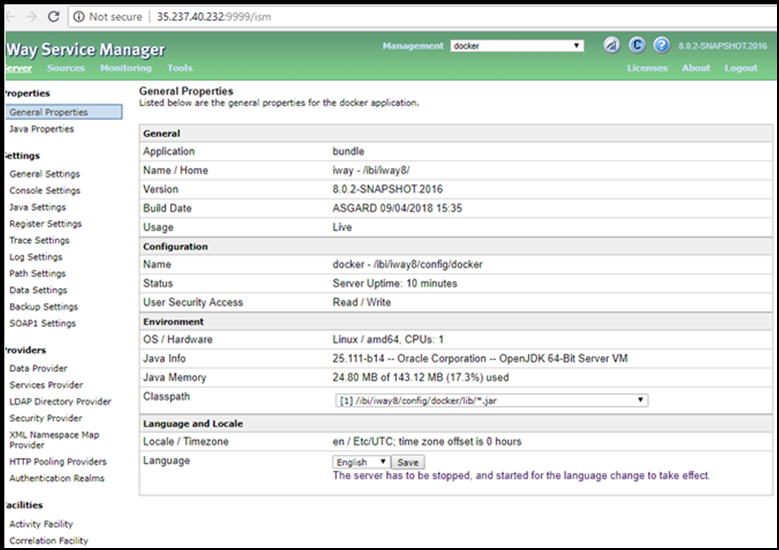Viewport: 779px width, 550px height.
Task: Open Data Provider
Action: (x=38, y=368)
